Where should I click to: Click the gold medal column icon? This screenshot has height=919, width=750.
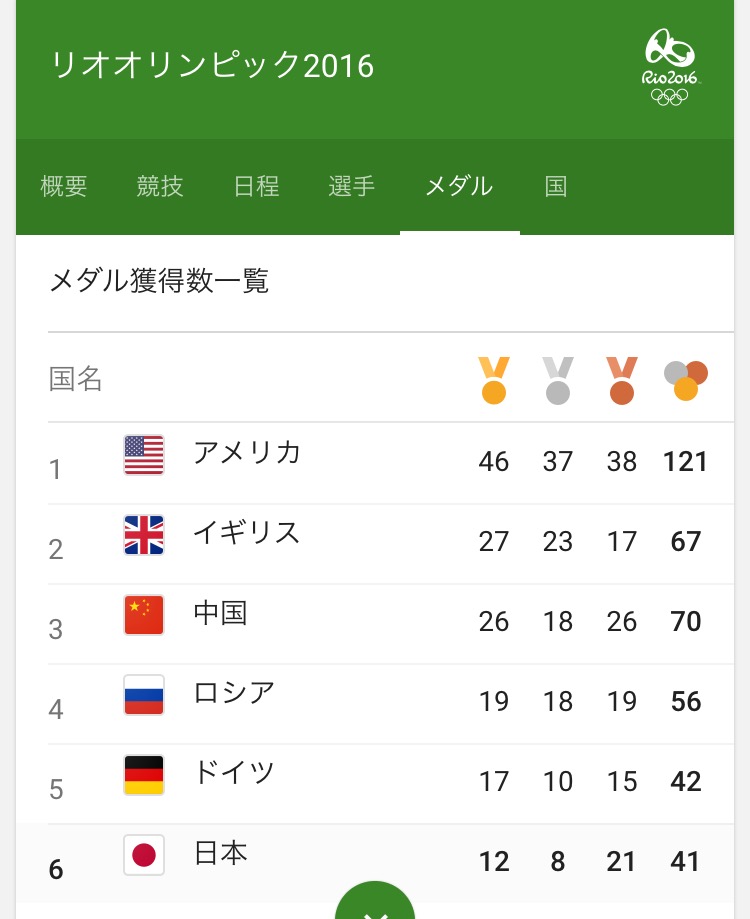494,380
